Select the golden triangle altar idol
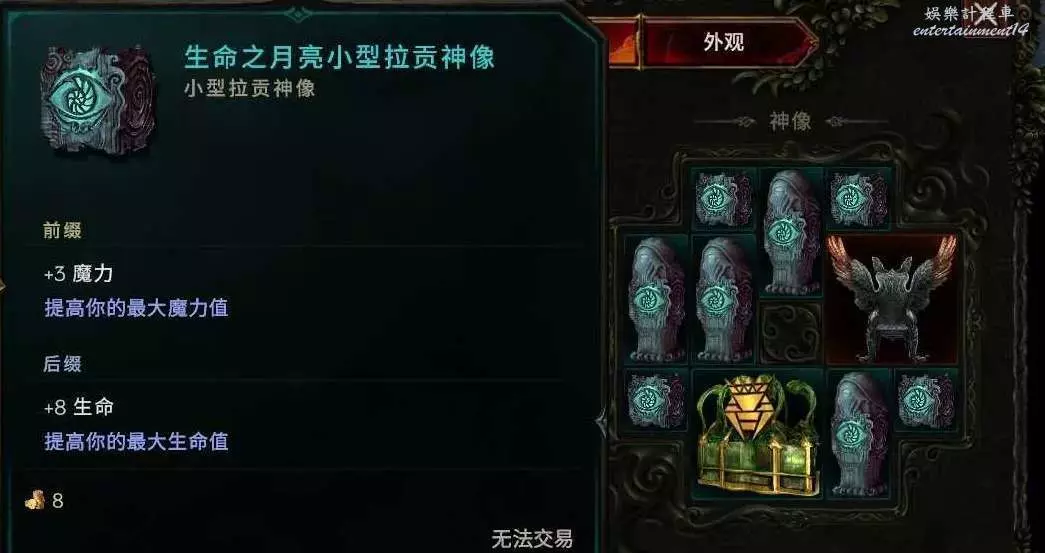This screenshot has height=553, width=1045. point(758,434)
